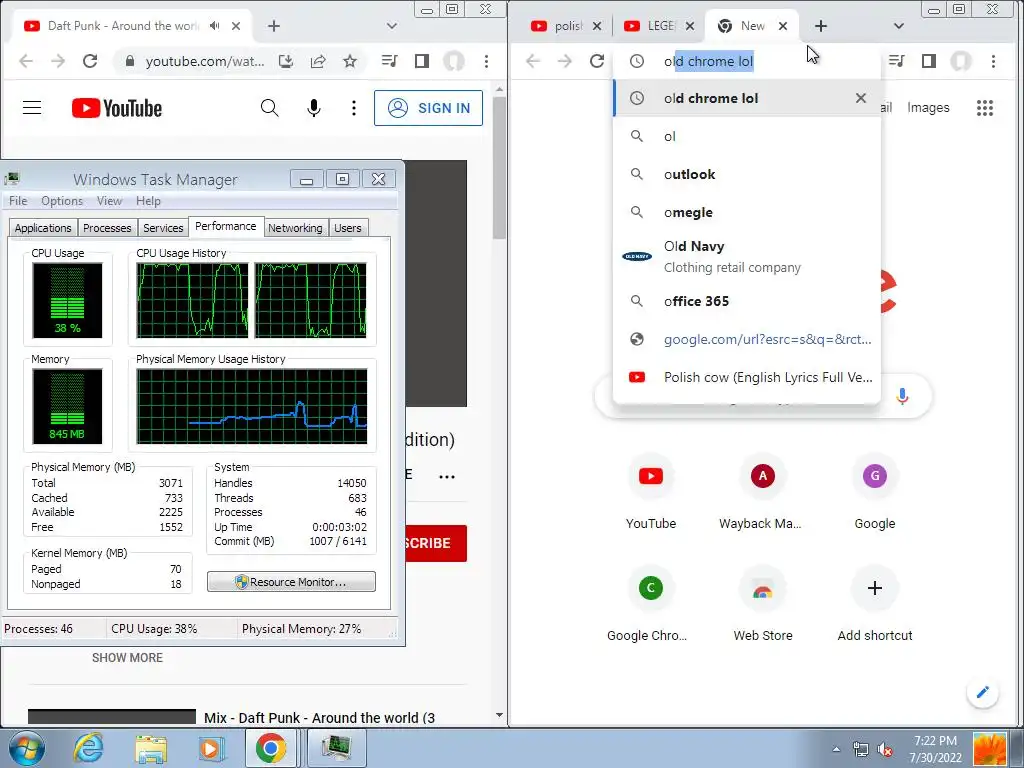Customize this page pencil icon
The height and width of the screenshot is (768, 1024).
click(983, 692)
